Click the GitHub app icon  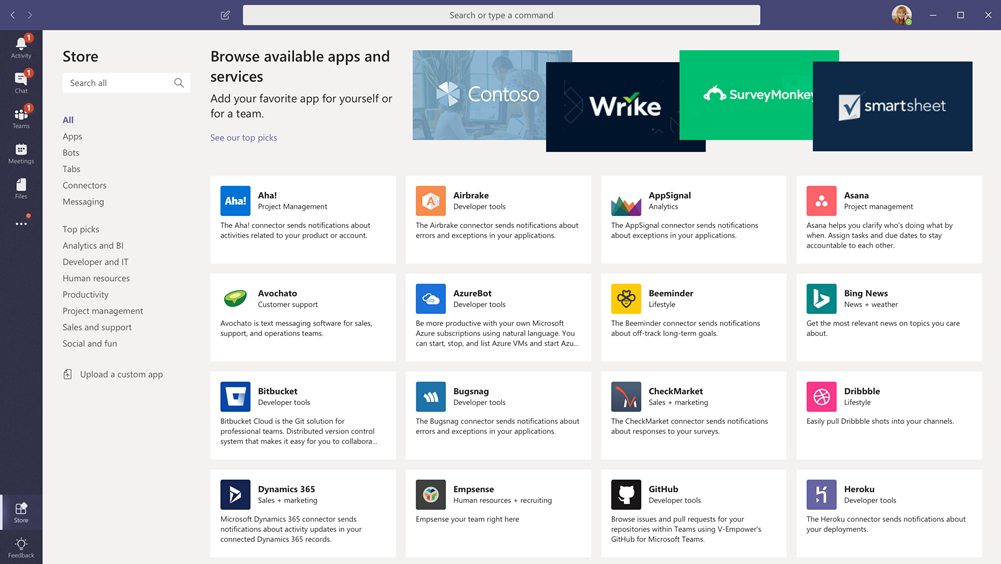[x=626, y=494]
